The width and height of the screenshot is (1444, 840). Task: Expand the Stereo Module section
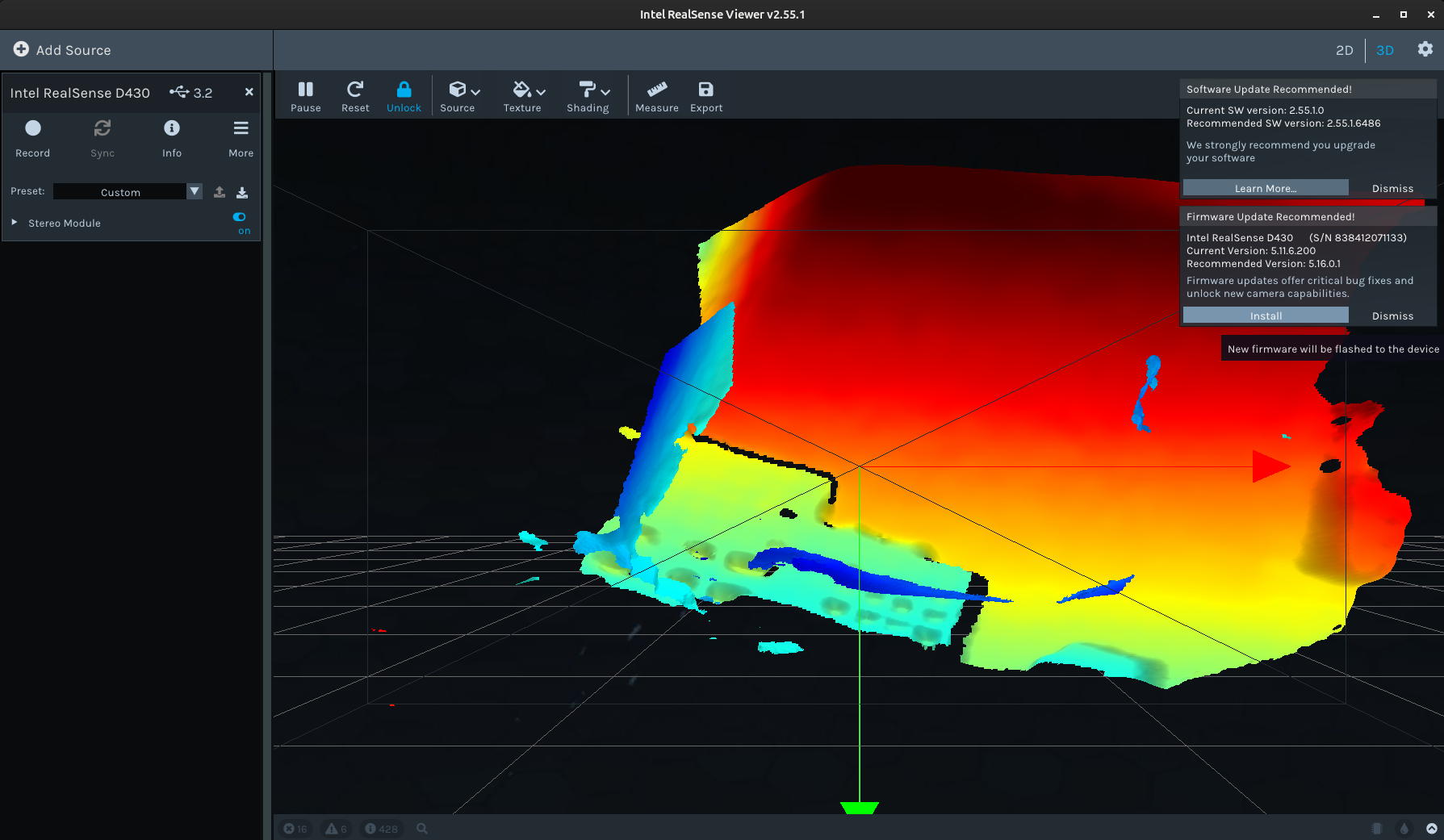(x=15, y=222)
